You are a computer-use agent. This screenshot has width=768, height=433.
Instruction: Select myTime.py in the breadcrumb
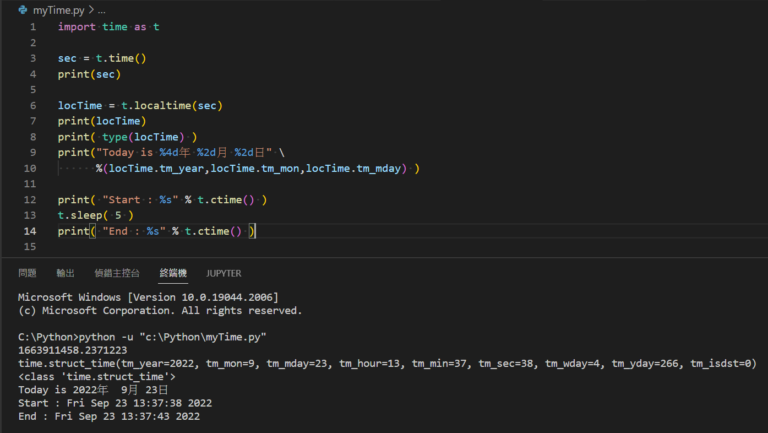coord(58,10)
